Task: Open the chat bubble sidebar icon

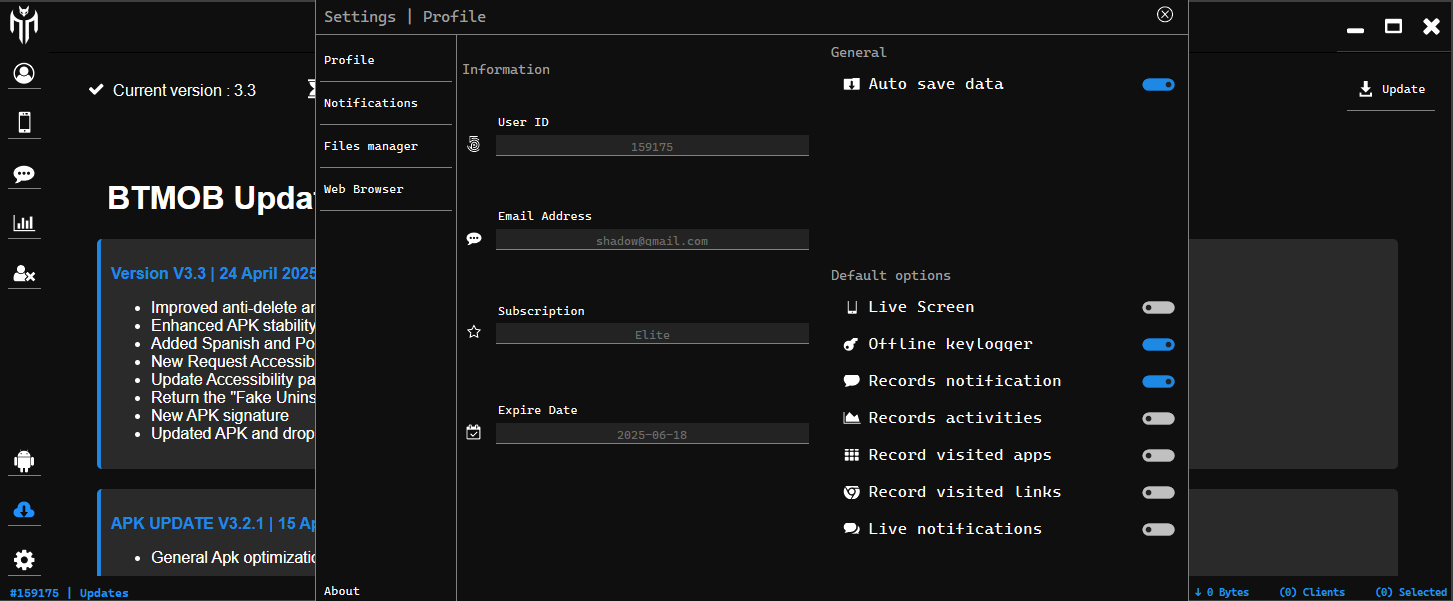Action: [24, 174]
